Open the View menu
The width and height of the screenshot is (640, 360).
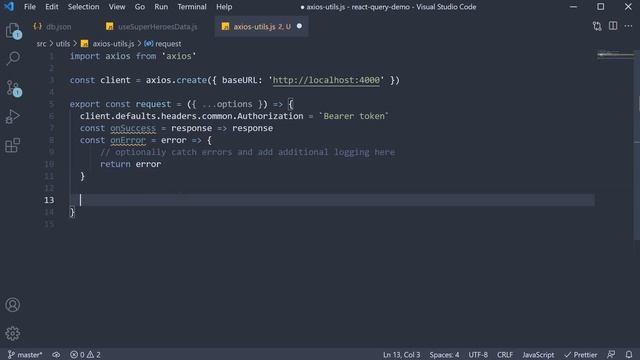(117, 7)
